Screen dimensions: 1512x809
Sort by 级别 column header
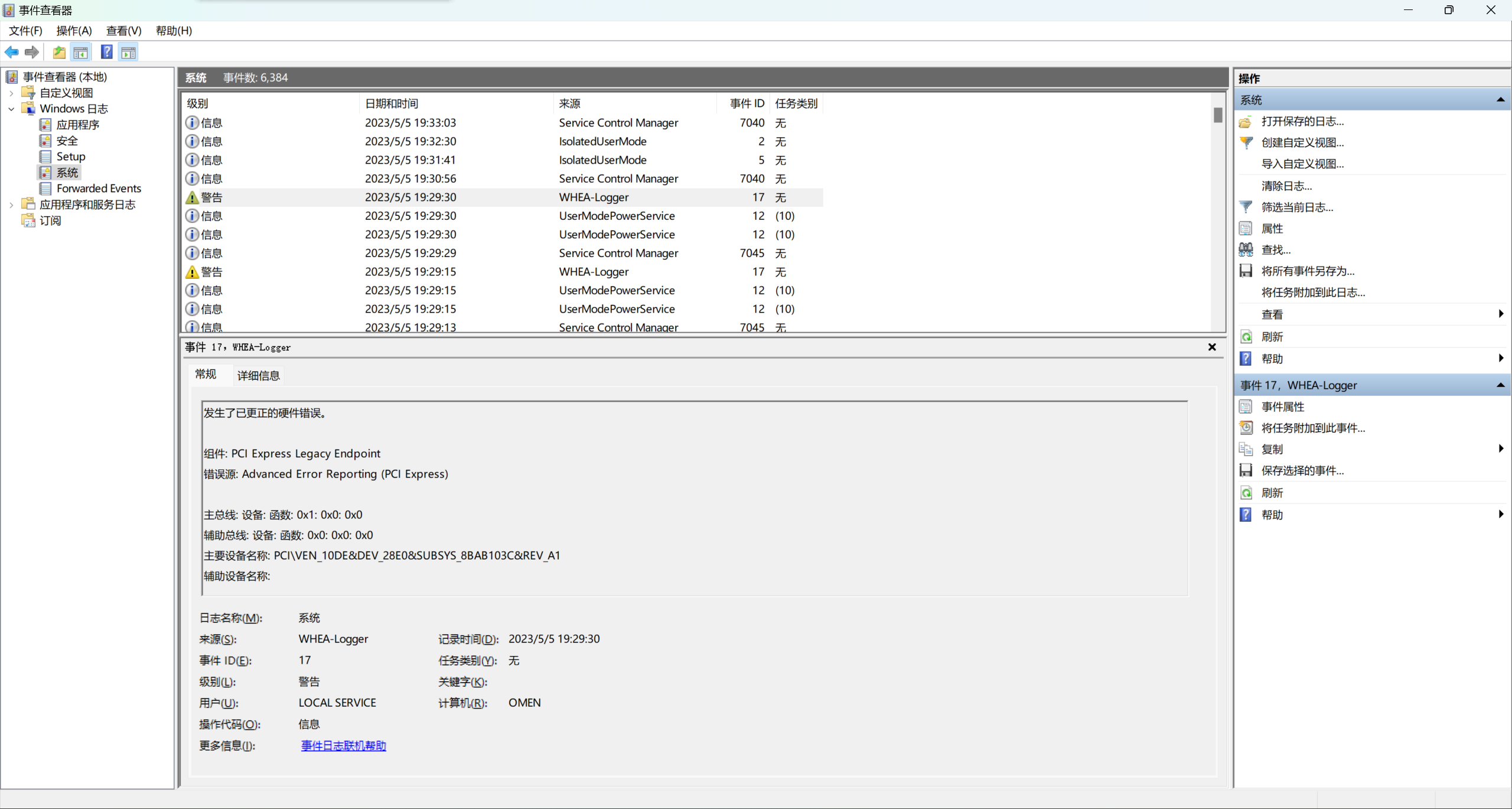[271, 103]
